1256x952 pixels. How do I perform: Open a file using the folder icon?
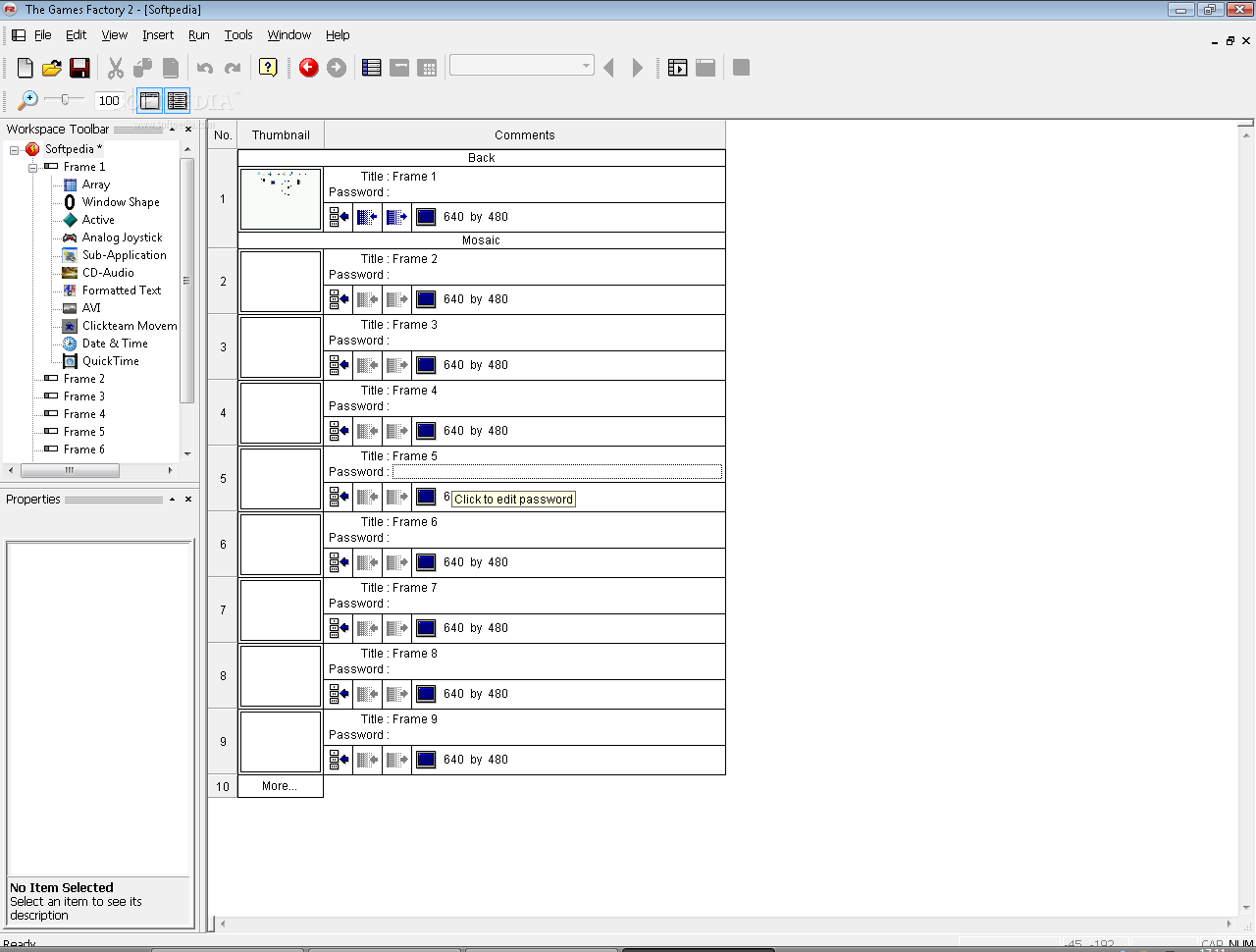pyautogui.click(x=52, y=68)
